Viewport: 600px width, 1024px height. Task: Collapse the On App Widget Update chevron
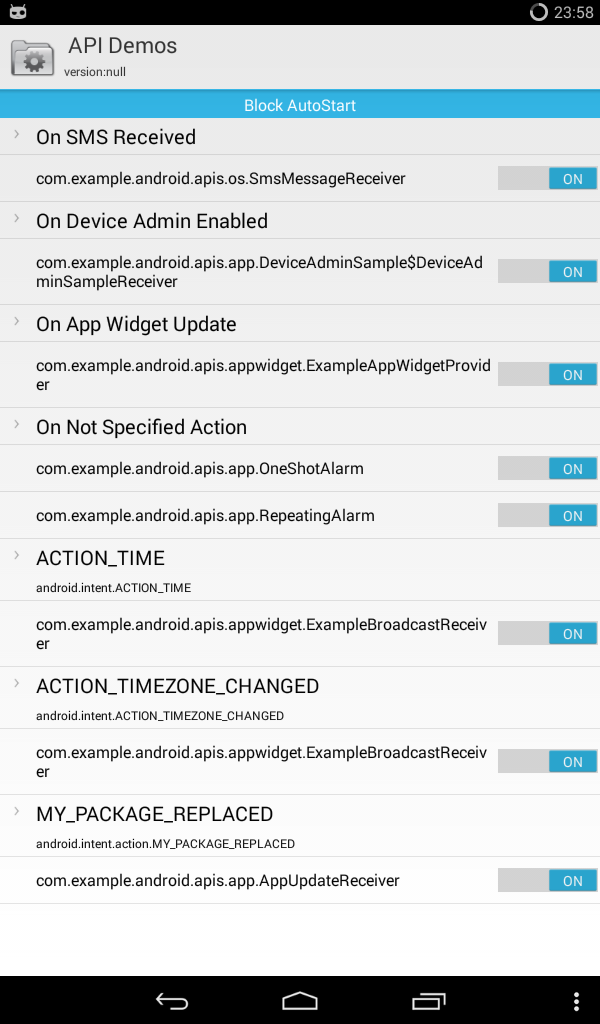click(17, 322)
